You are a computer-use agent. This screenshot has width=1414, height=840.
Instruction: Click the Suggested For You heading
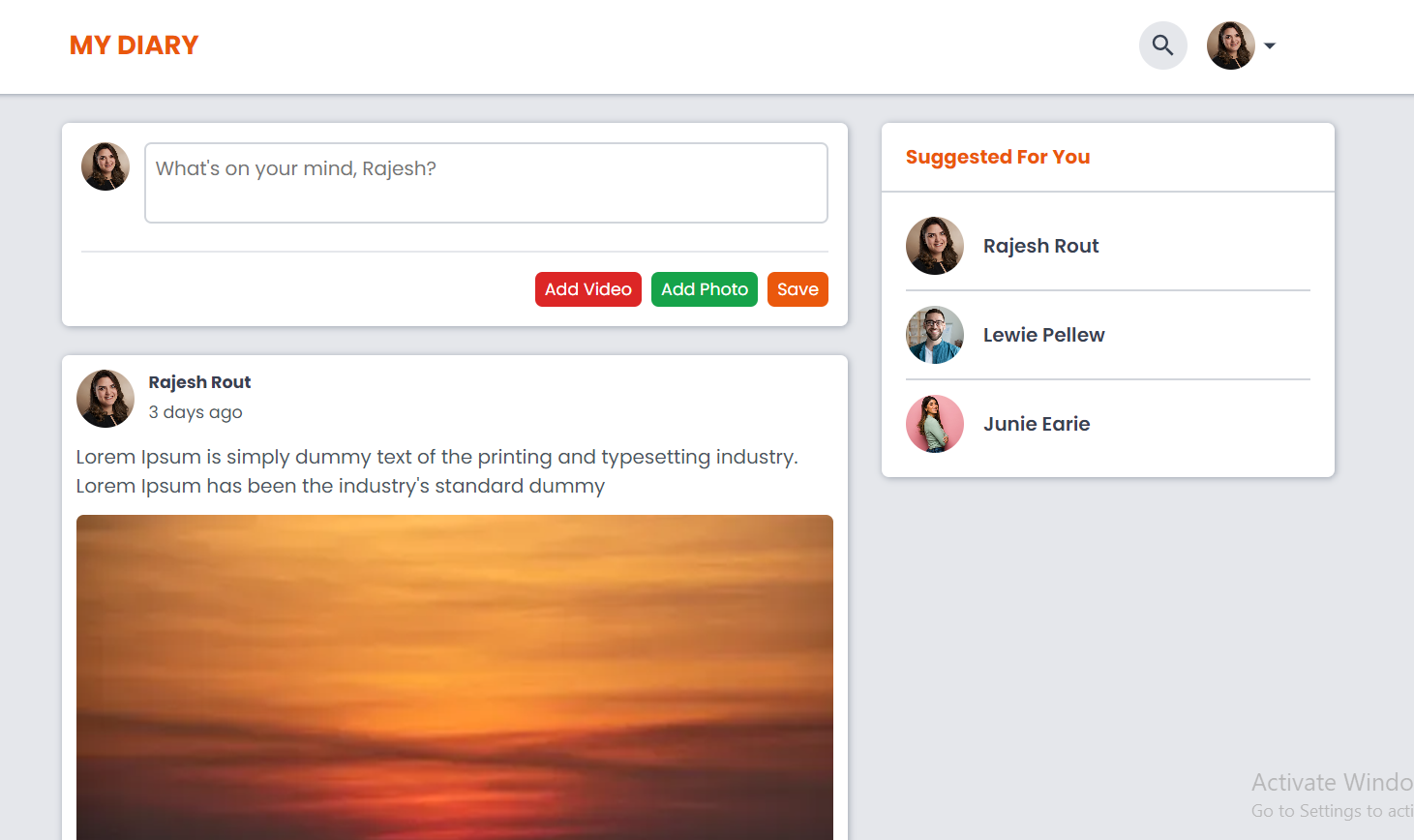tap(997, 157)
